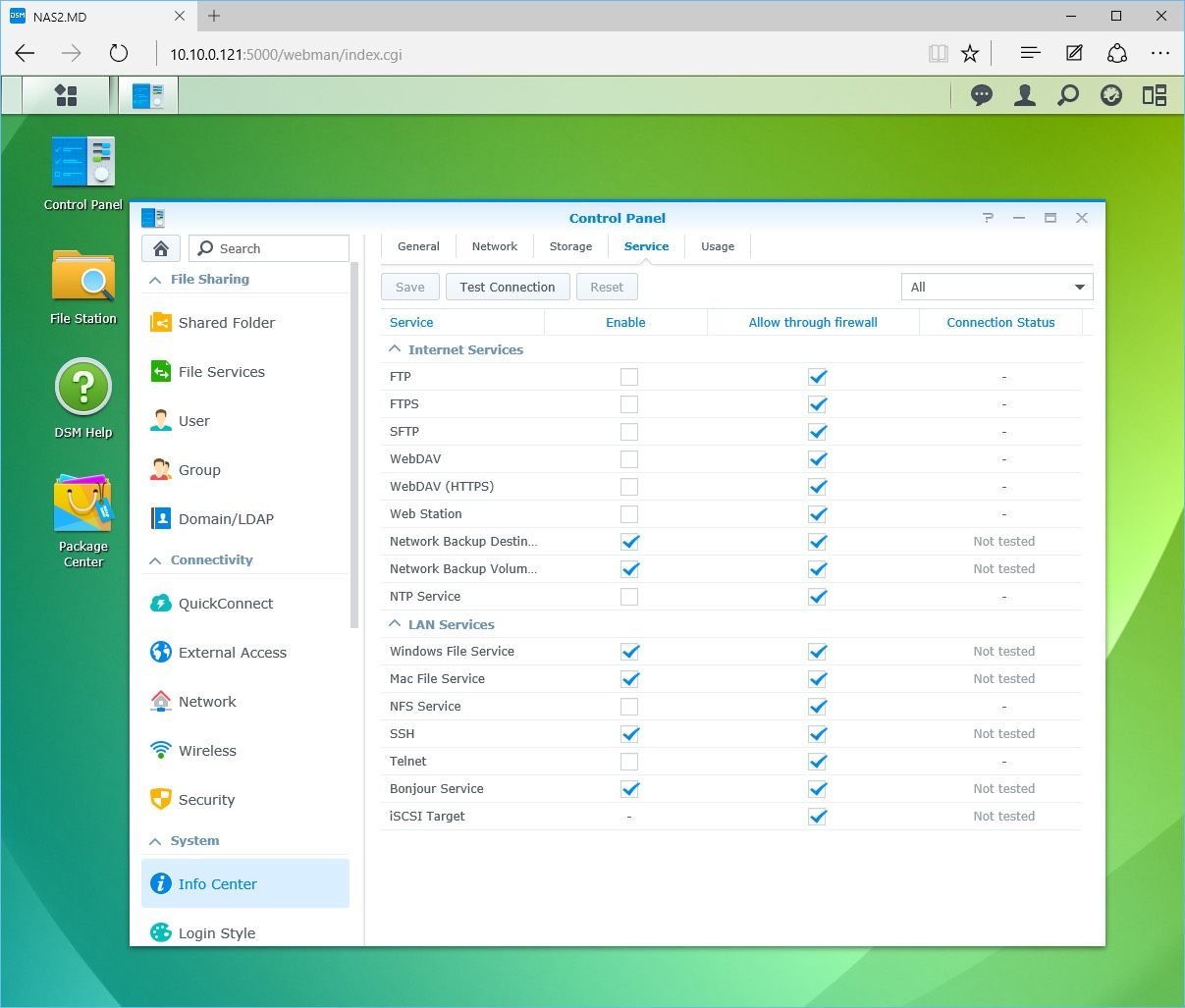Switch to Network tab
Viewport: 1185px width, 1008px height.
click(x=495, y=246)
